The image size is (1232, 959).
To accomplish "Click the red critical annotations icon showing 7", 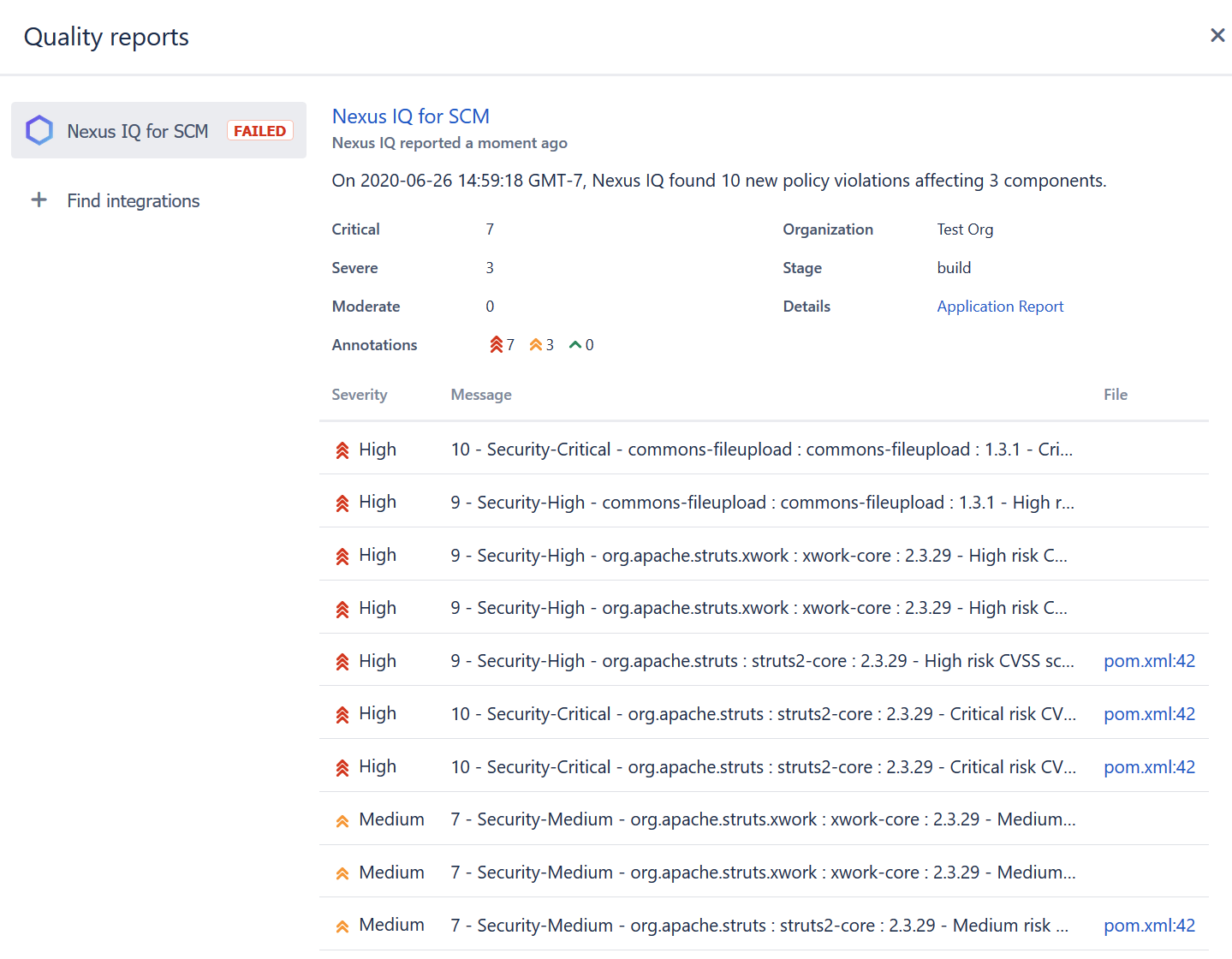I will click(496, 344).
